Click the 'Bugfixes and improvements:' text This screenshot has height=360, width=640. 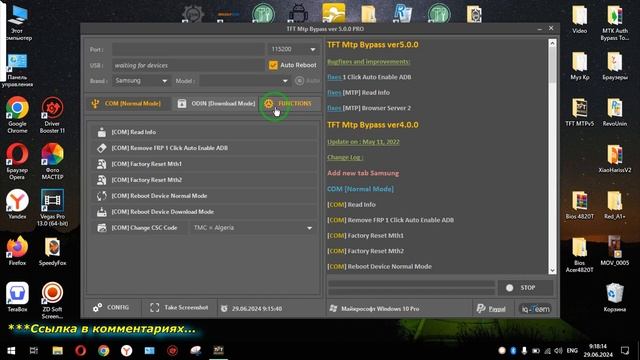point(369,62)
